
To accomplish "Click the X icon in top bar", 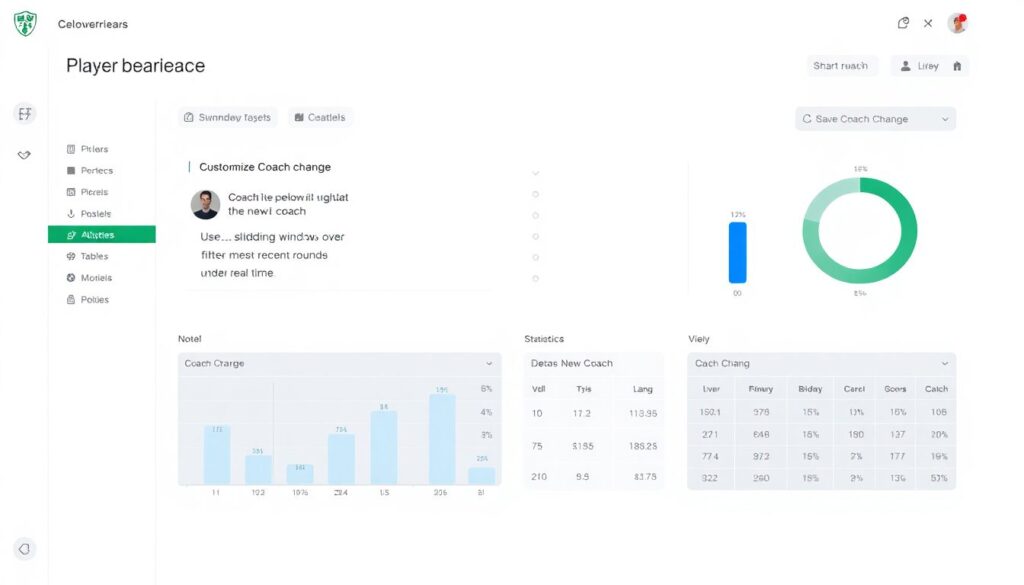I will click(x=928, y=23).
